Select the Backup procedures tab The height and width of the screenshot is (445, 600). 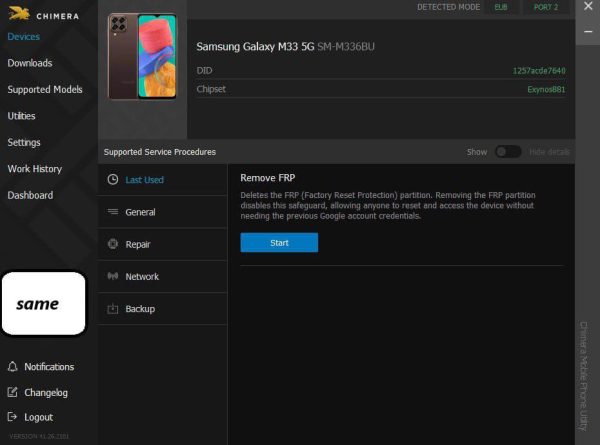pyautogui.click(x=163, y=309)
